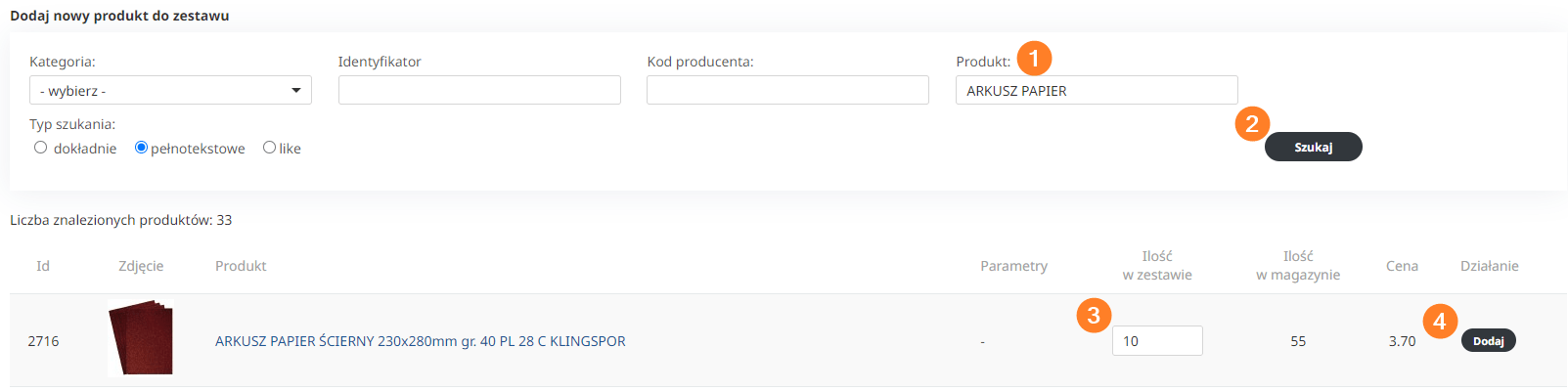1568x391 pixels.
Task: Click the quantity in set field
Action: pos(1157,341)
